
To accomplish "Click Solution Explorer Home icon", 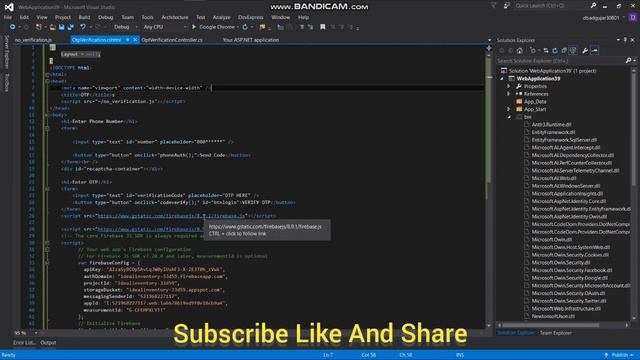I will [520, 51].
